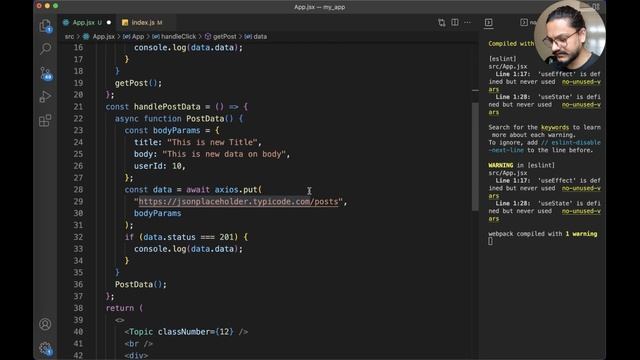Click the keywords link in terminal
The height and width of the screenshot is (360, 640).
[555, 127]
